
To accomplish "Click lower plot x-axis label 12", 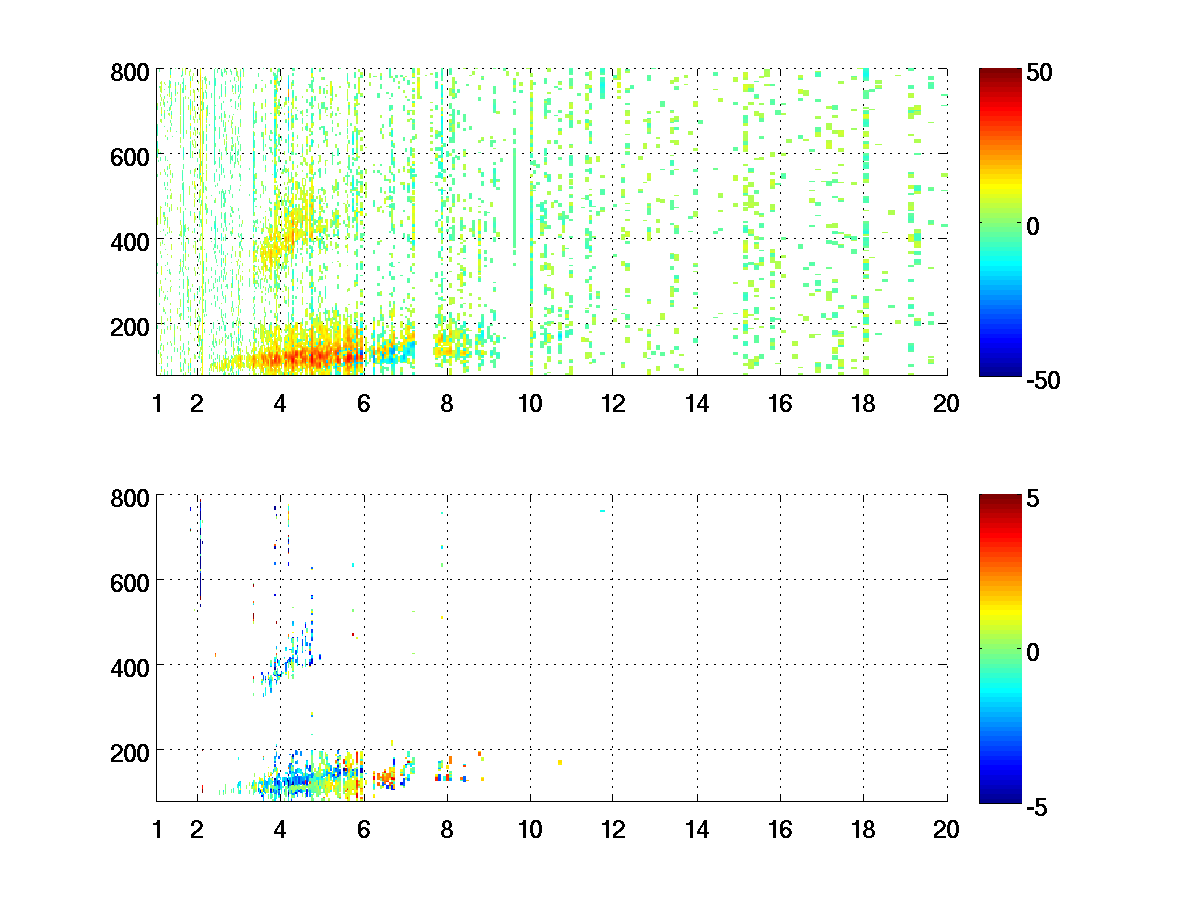I will click(x=613, y=829).
